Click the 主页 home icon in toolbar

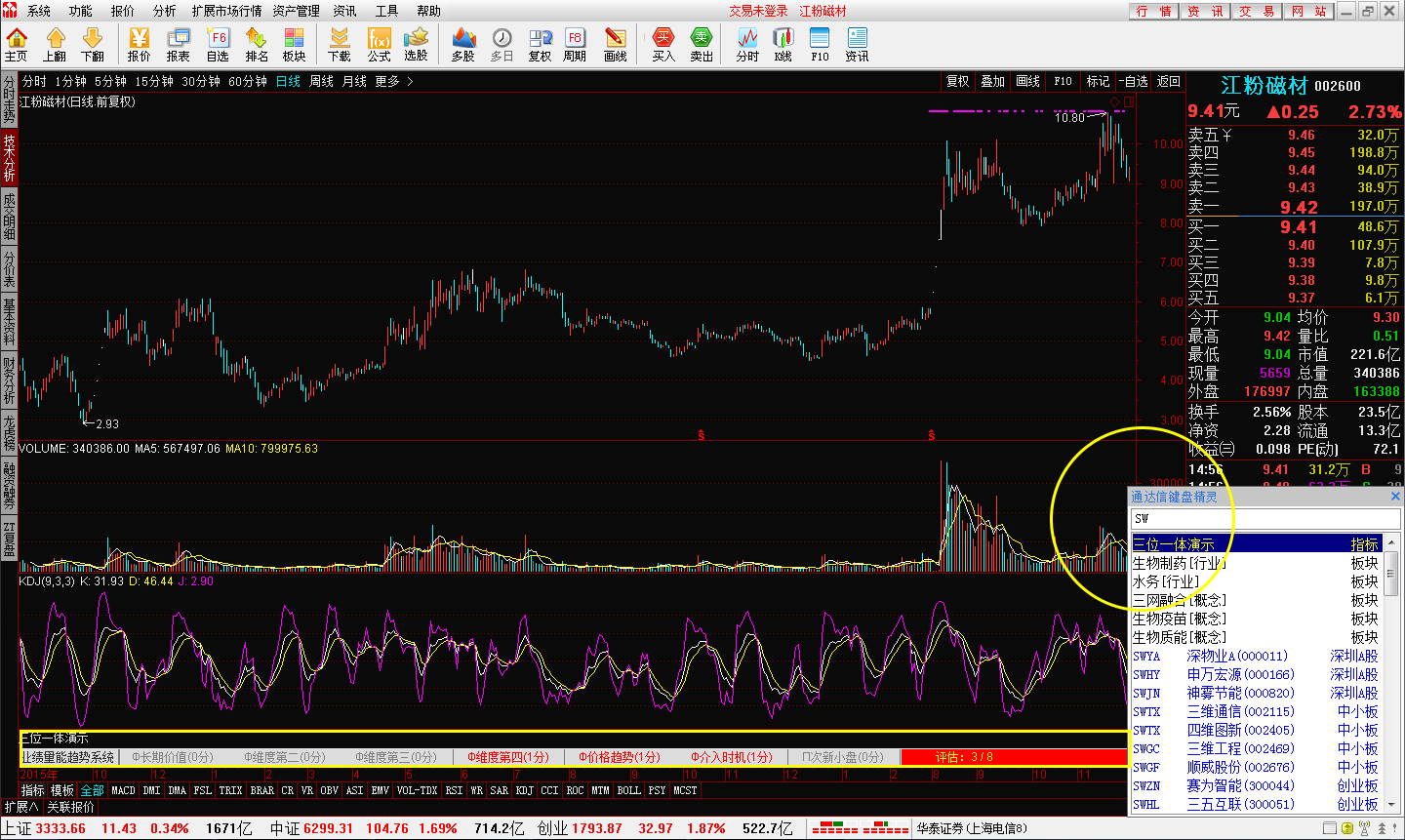(17, 45)
